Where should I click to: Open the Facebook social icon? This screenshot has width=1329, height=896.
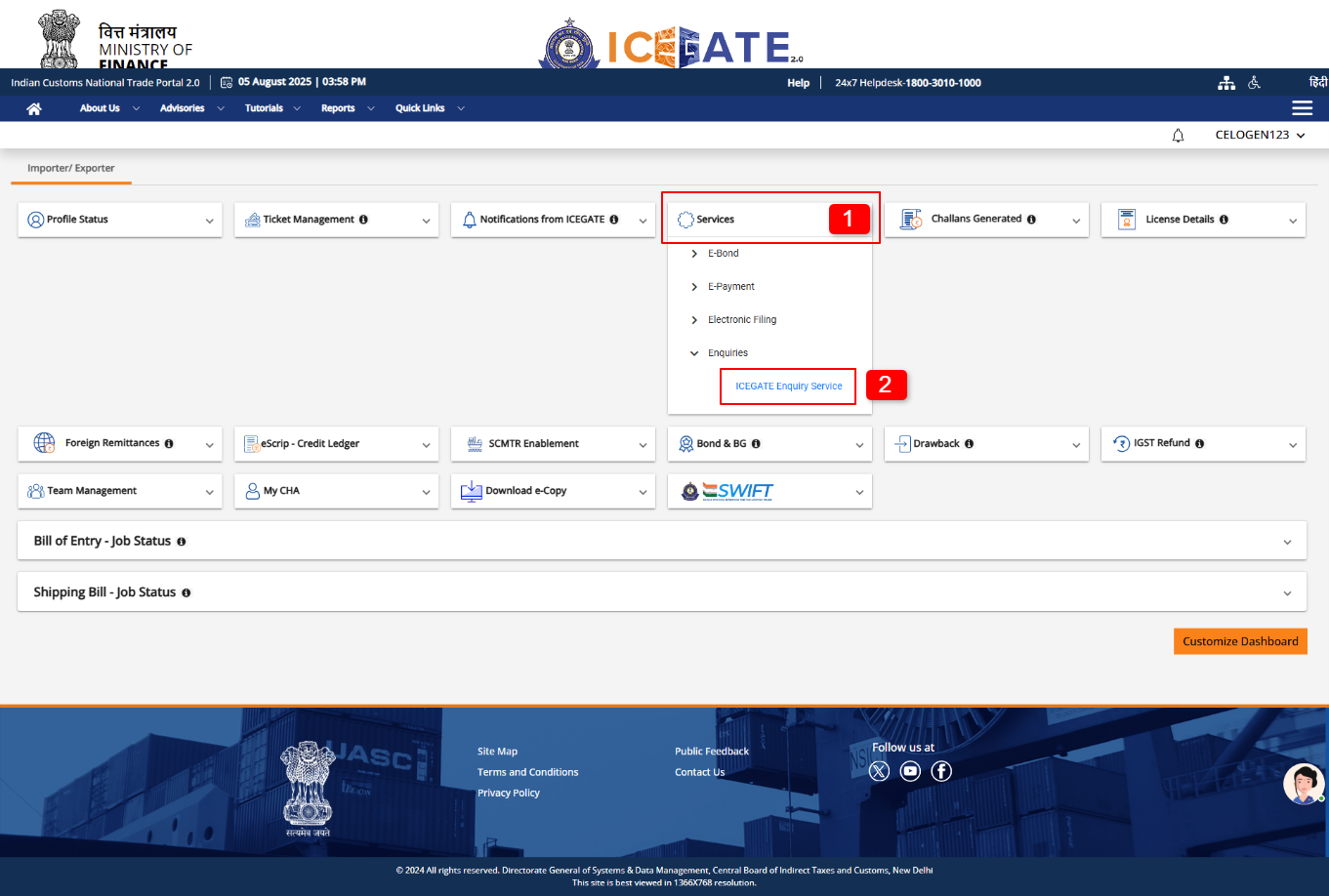(941, 771)
